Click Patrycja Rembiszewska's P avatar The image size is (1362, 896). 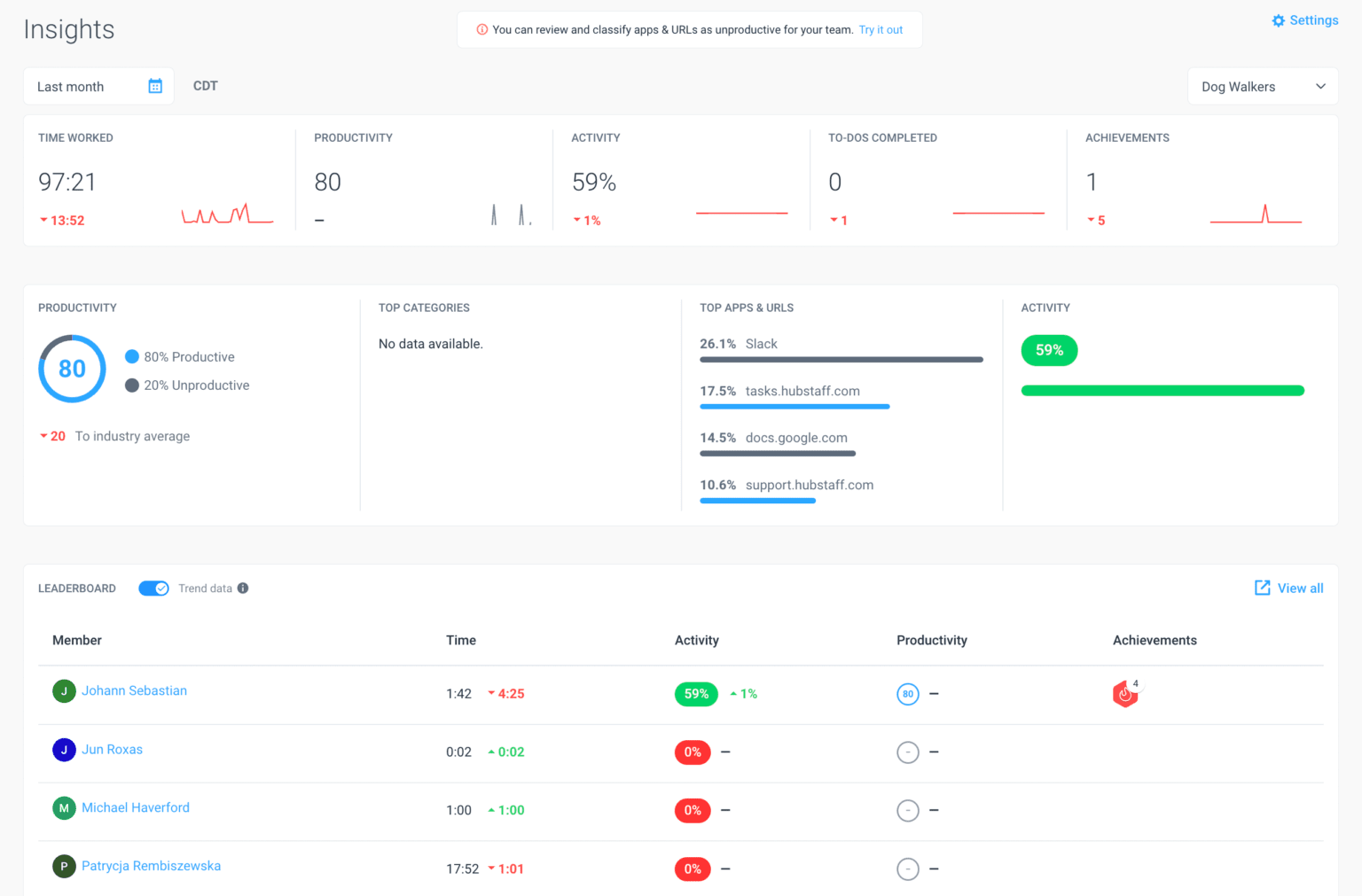click(x=64, y=867)
